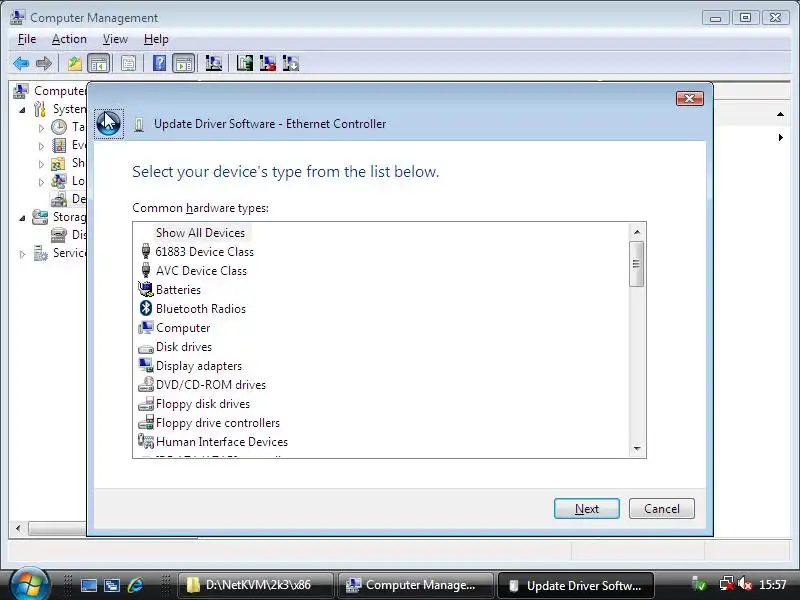800x600 pixels.
Task: Open Properties toolbar icon
Action: click(x=129, y=64)
